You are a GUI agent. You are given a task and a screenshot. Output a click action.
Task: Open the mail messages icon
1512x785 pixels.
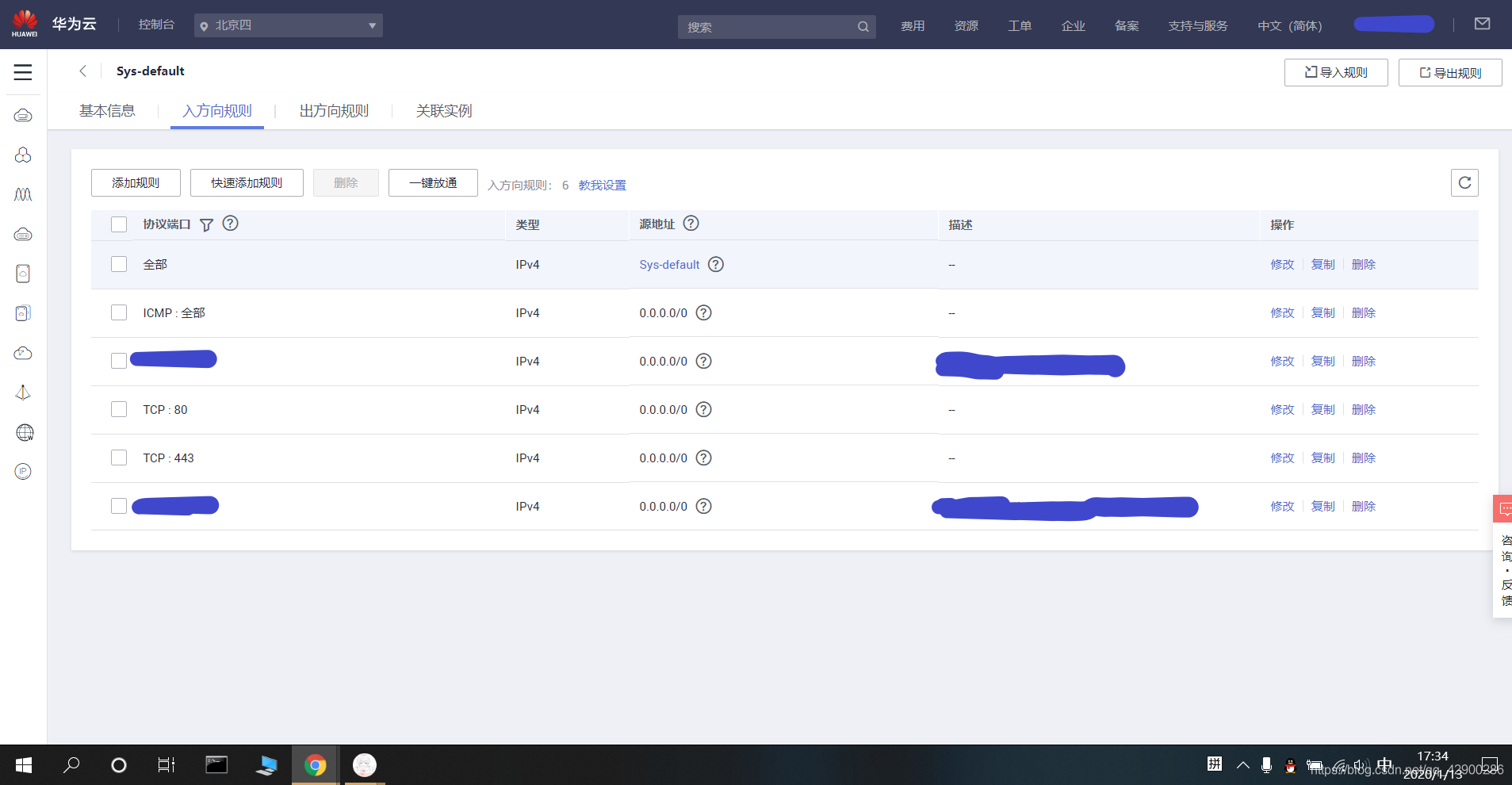click(x=1482, y=24)
